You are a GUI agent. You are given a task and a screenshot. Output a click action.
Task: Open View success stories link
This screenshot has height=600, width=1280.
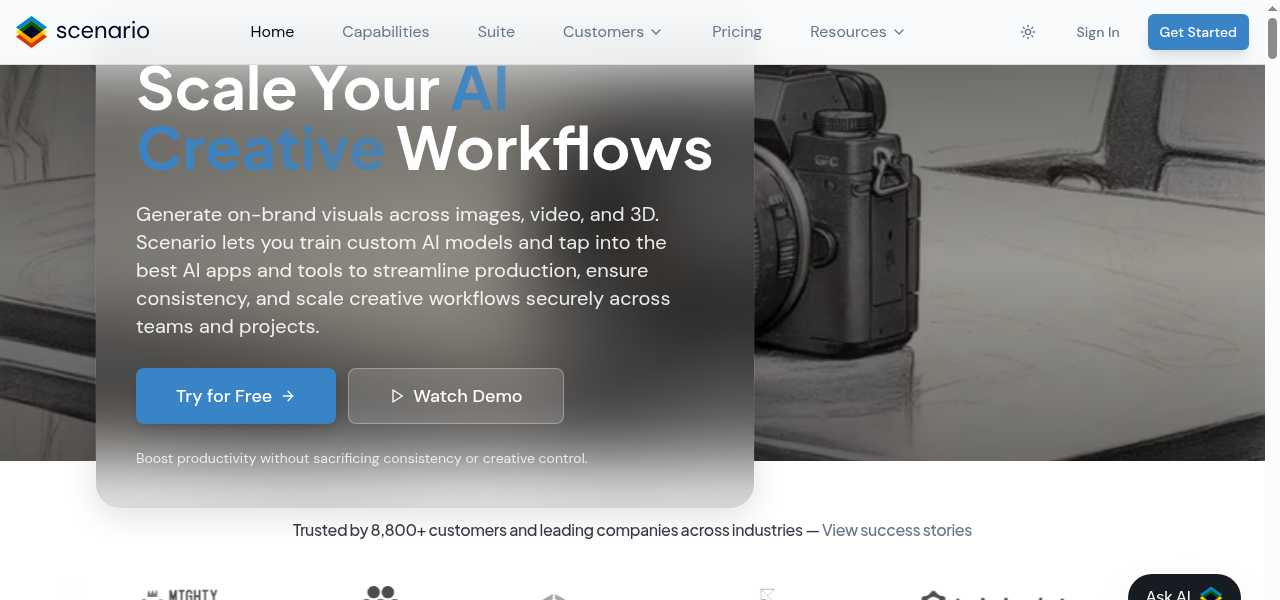point(897,530)
